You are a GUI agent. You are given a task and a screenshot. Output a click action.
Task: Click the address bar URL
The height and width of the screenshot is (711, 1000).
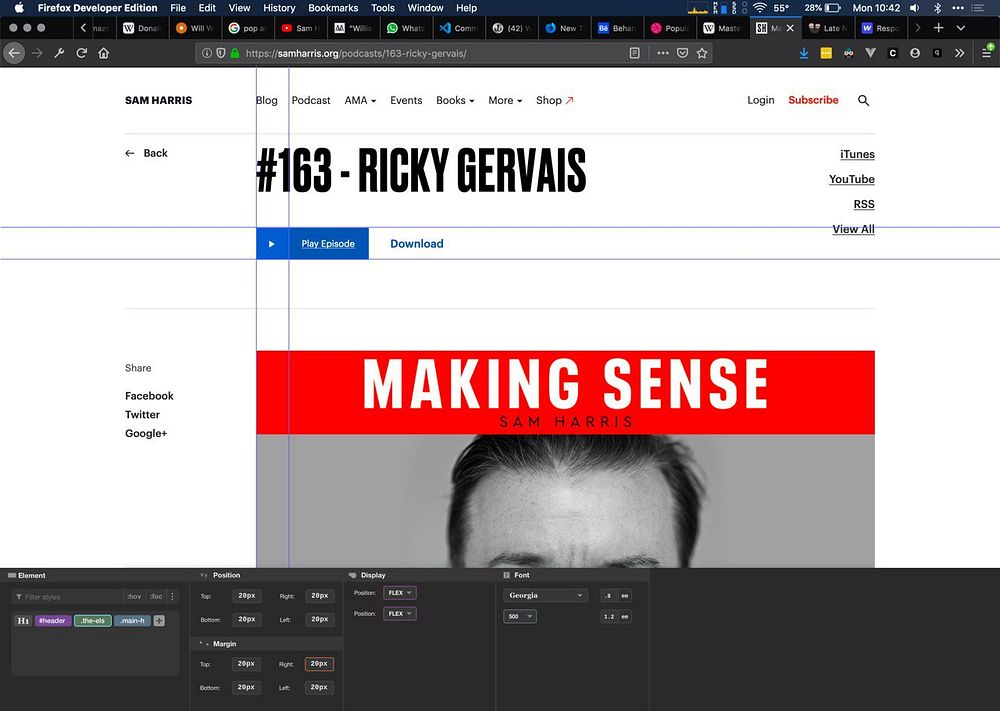[356, 54]
